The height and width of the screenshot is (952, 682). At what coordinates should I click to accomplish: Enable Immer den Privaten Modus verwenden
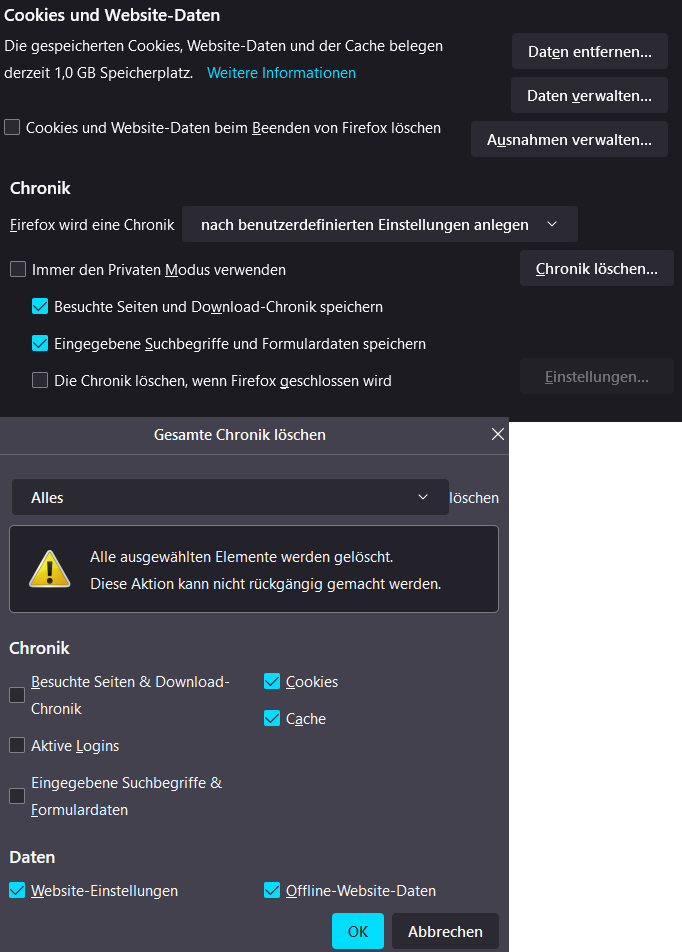coord(18,269)
